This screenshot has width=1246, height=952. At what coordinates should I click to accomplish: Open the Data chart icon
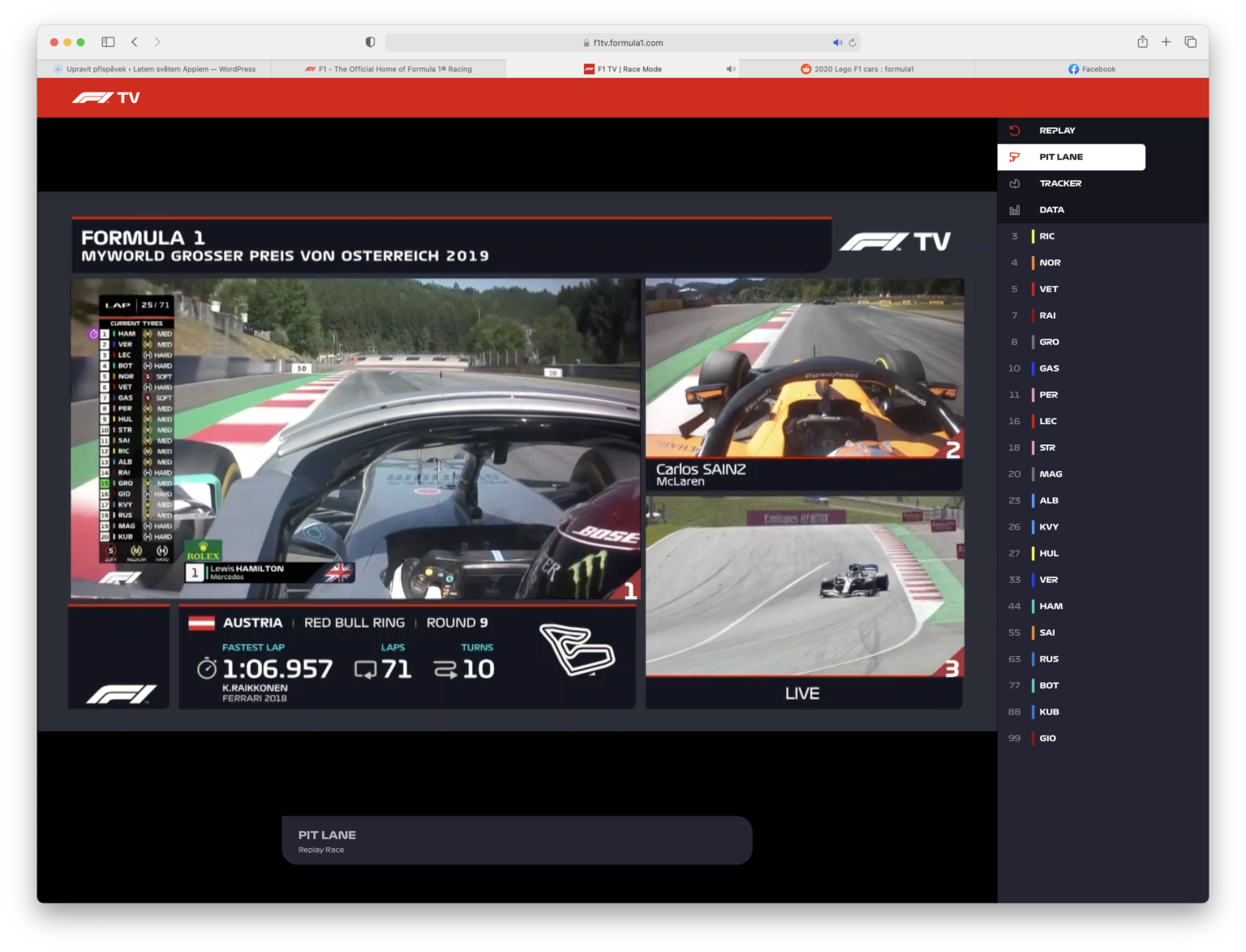[x=1014, y=210]
